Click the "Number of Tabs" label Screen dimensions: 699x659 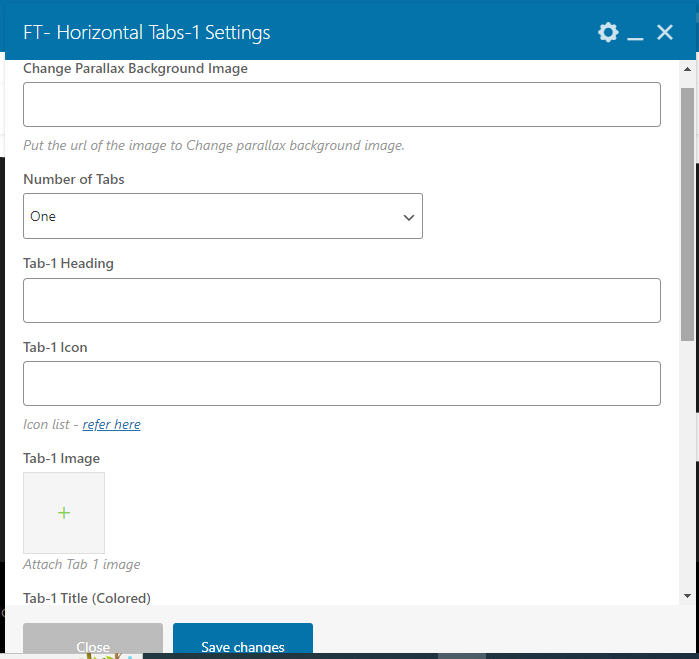[74, 179]
